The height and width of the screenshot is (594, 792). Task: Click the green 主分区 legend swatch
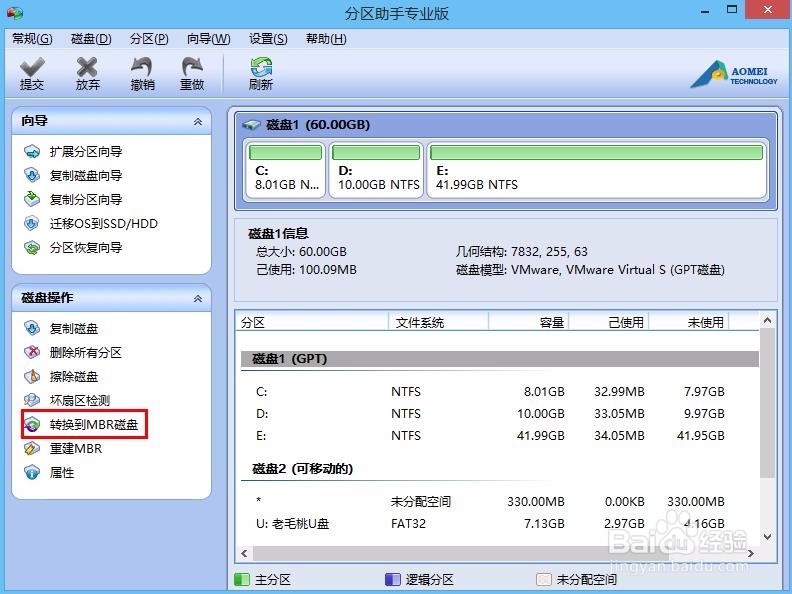pos(242,579)
